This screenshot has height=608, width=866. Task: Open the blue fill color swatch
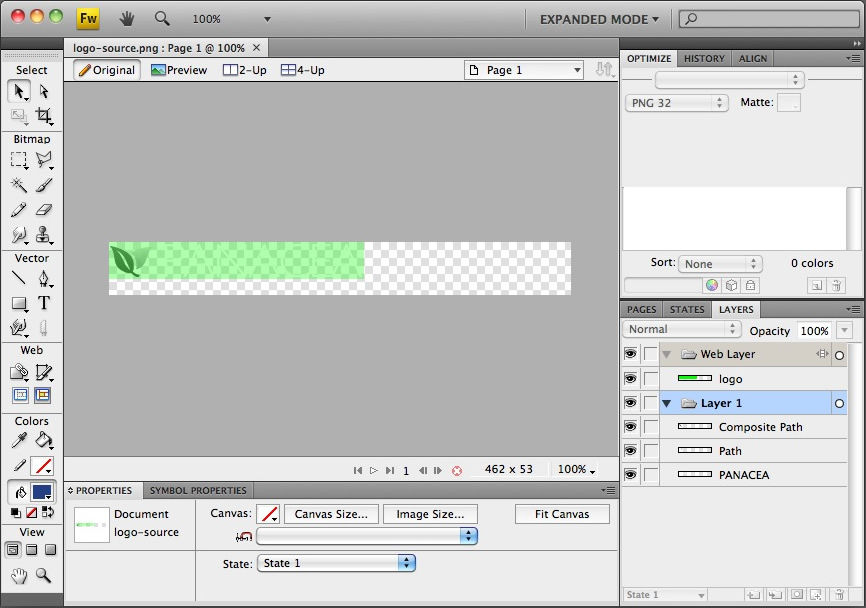coord(43,492)
